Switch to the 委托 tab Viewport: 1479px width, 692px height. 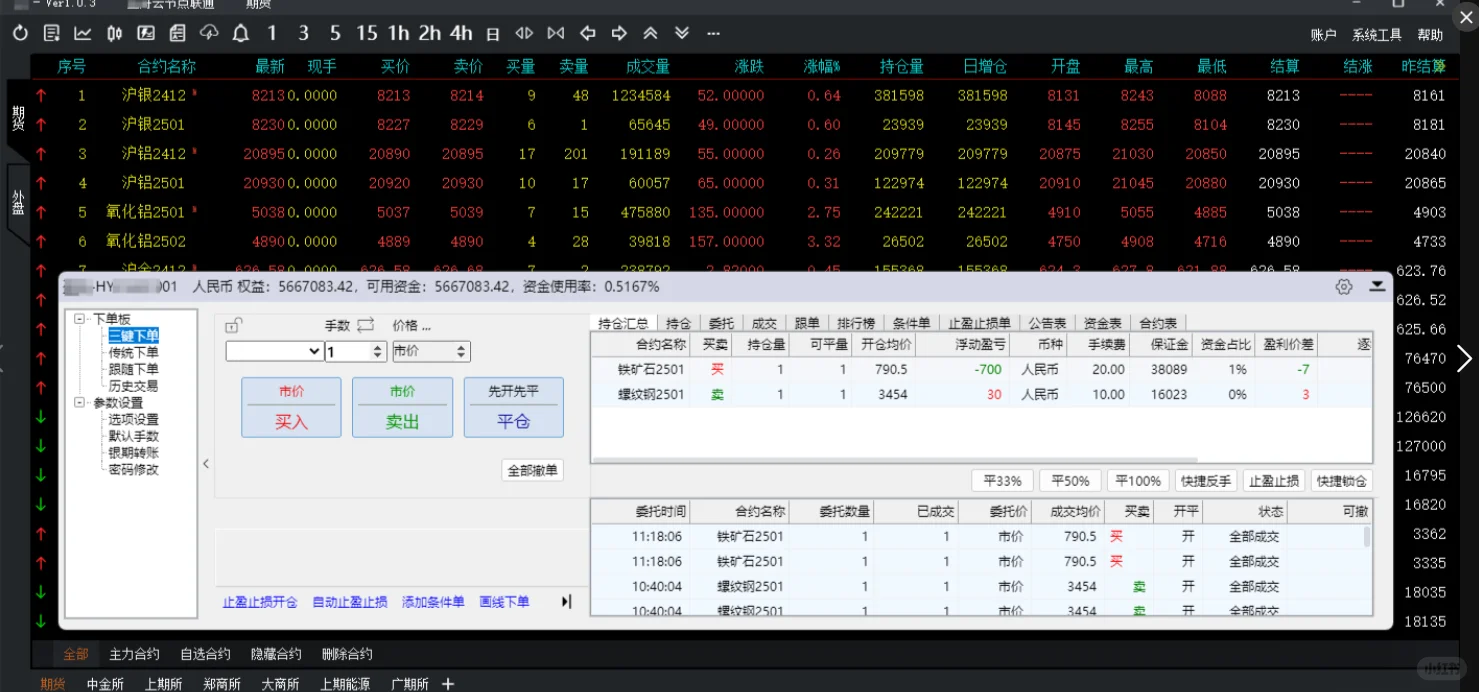[x=721, y=323]
